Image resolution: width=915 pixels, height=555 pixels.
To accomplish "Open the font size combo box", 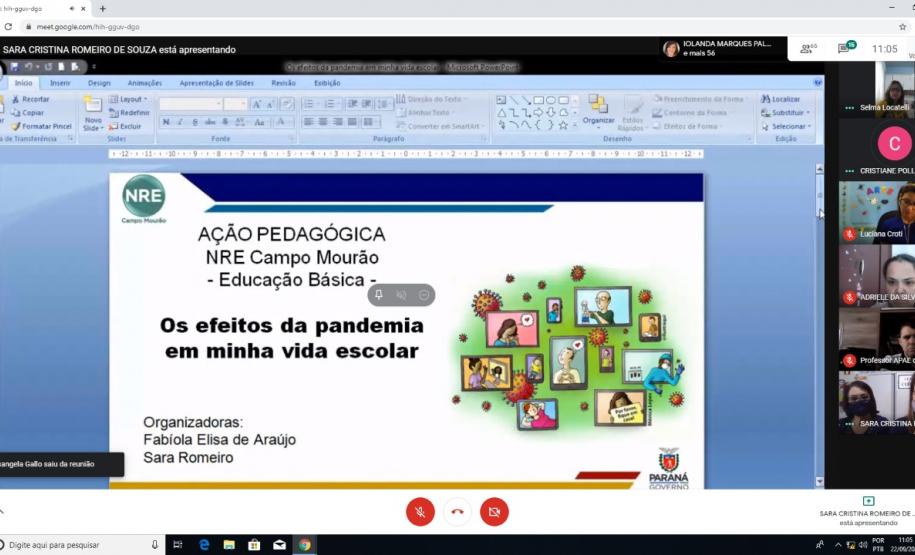I will (236, 104).
